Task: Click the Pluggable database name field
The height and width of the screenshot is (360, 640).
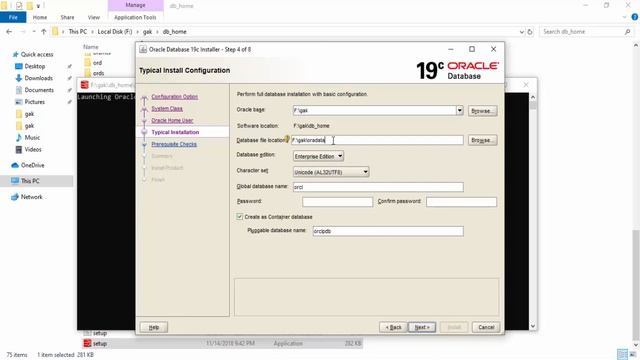Action: (x=388, y=231)
